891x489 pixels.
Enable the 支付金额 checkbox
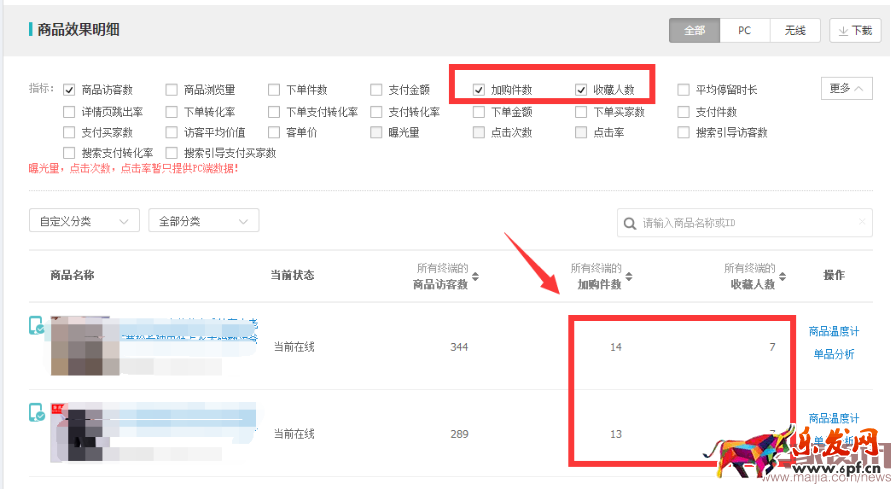[376, 90]
